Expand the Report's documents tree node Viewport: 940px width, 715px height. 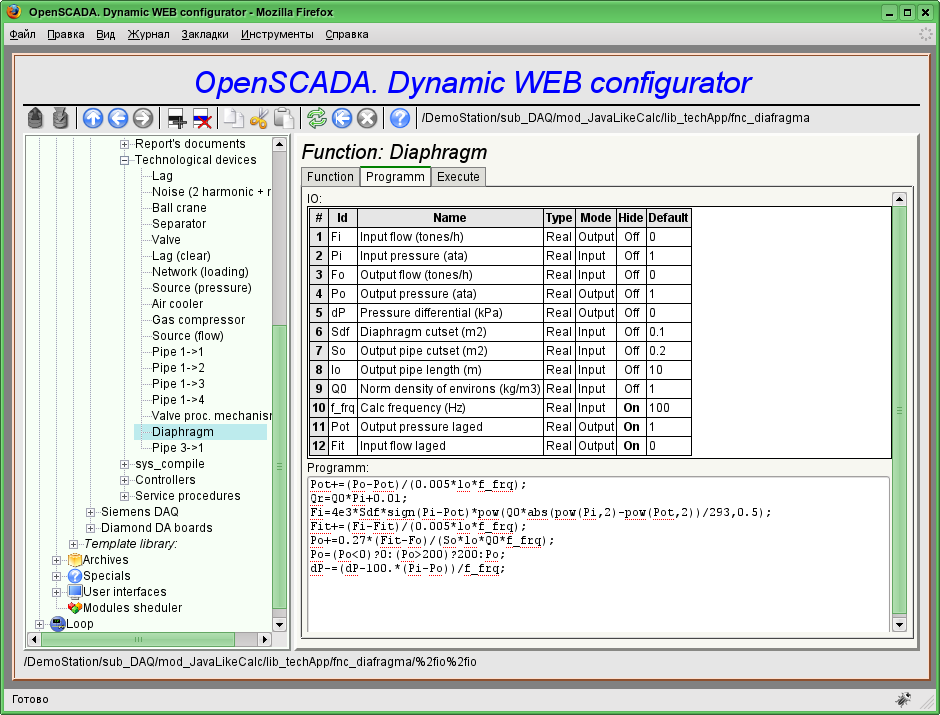pyautogui.click(x=124, y=144)
